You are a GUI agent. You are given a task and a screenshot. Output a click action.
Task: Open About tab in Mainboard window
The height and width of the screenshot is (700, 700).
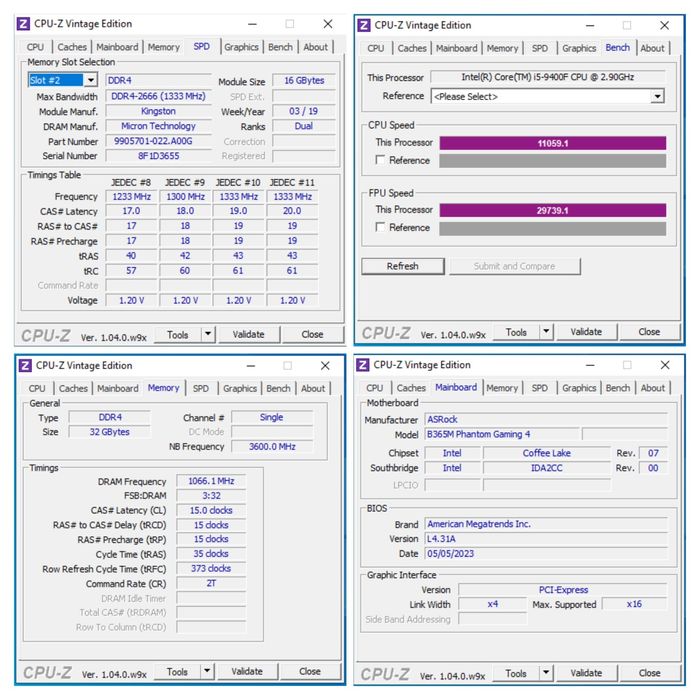pyautogui.click(x=653, y=388)
